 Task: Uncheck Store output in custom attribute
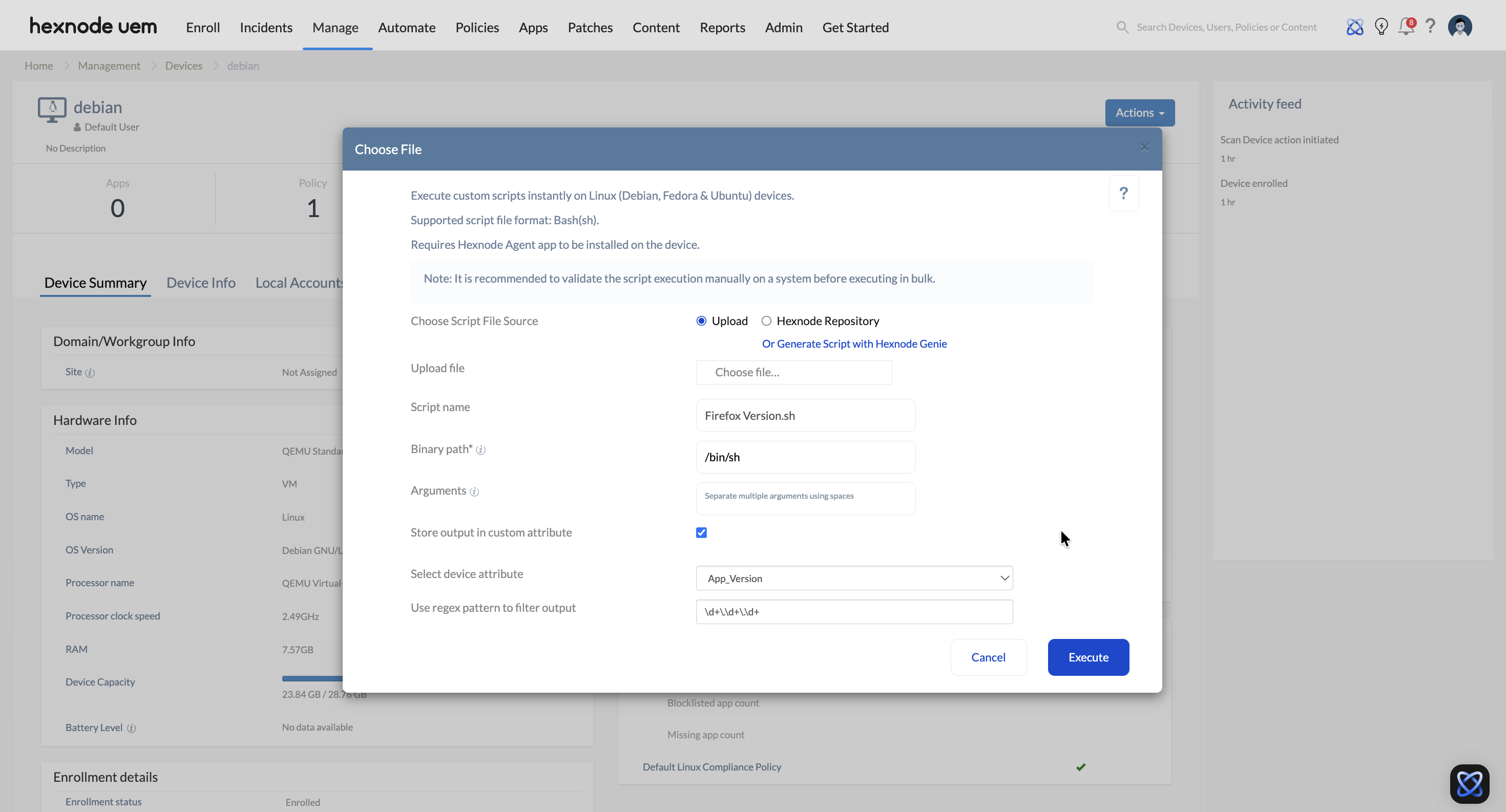click(701, 532)
